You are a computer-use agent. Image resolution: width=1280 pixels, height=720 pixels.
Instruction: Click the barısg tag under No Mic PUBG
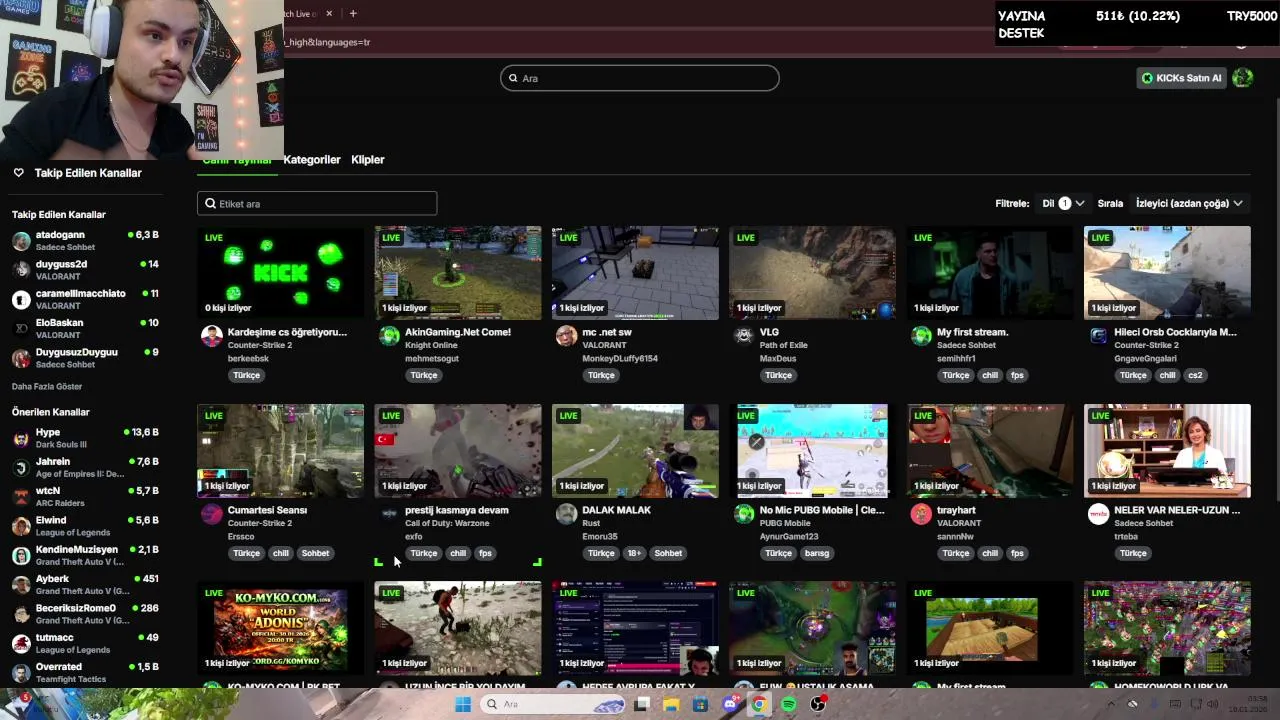pyautogui.click(x=817, y=553)
